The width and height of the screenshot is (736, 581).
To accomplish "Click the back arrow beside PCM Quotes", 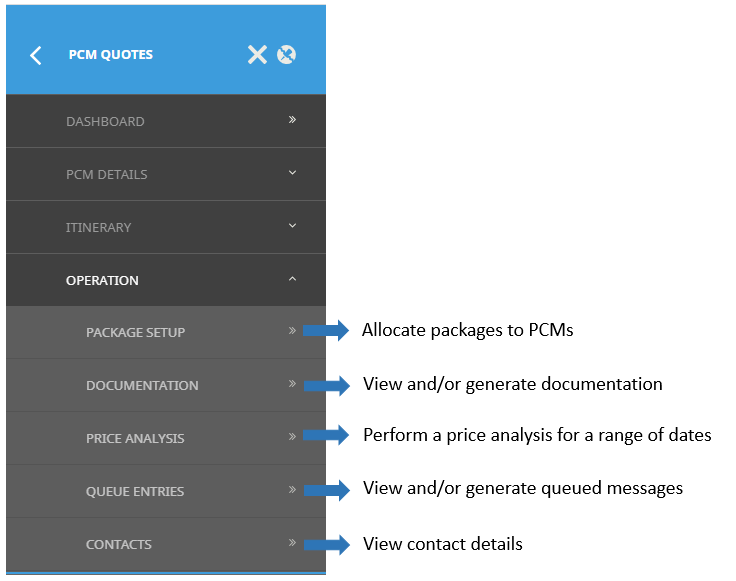I will tap(36, 55).
